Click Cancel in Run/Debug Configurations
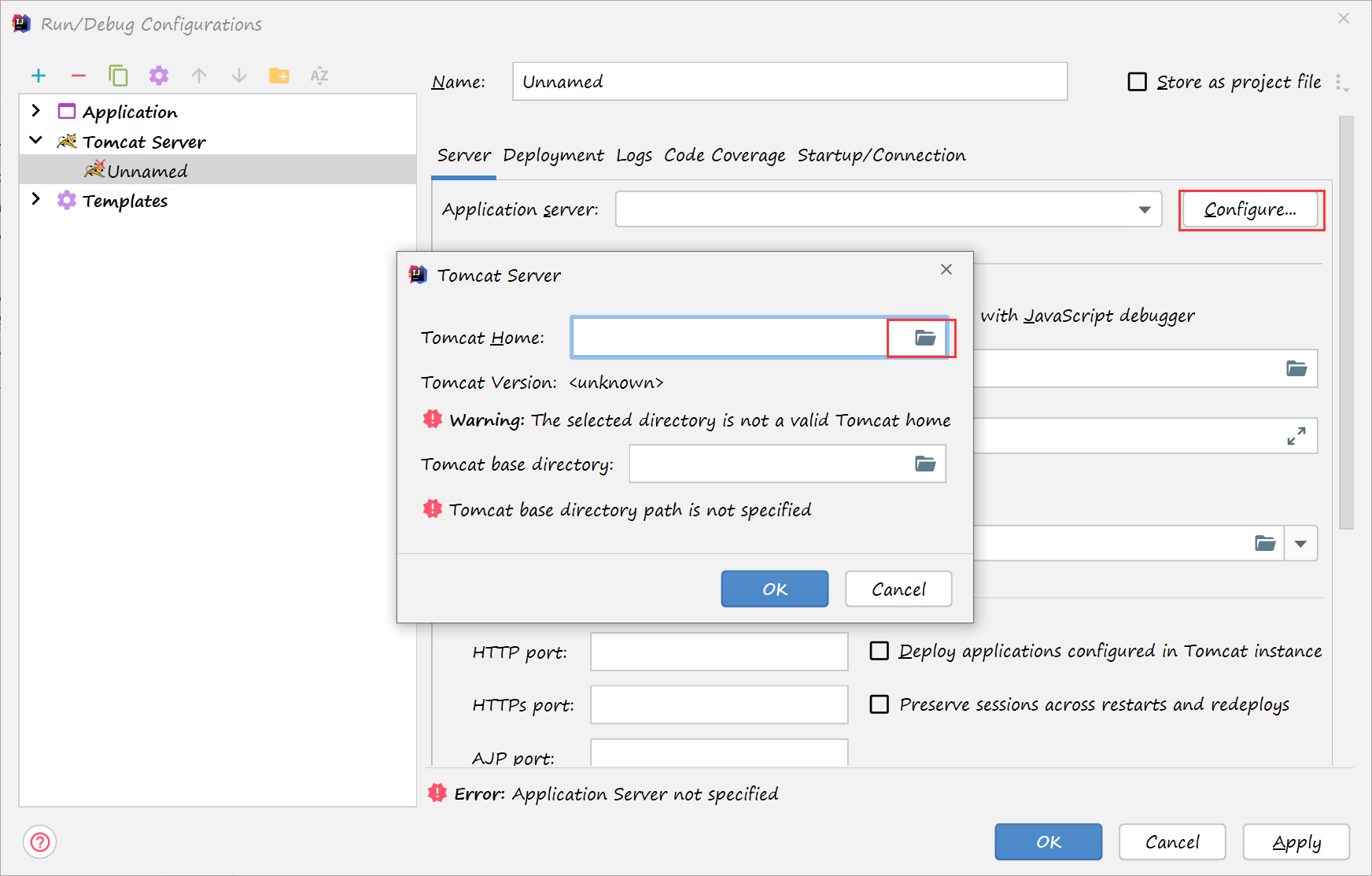Image resolution: width=1372 pixels, height=876 pixels. pos(1172,842)
